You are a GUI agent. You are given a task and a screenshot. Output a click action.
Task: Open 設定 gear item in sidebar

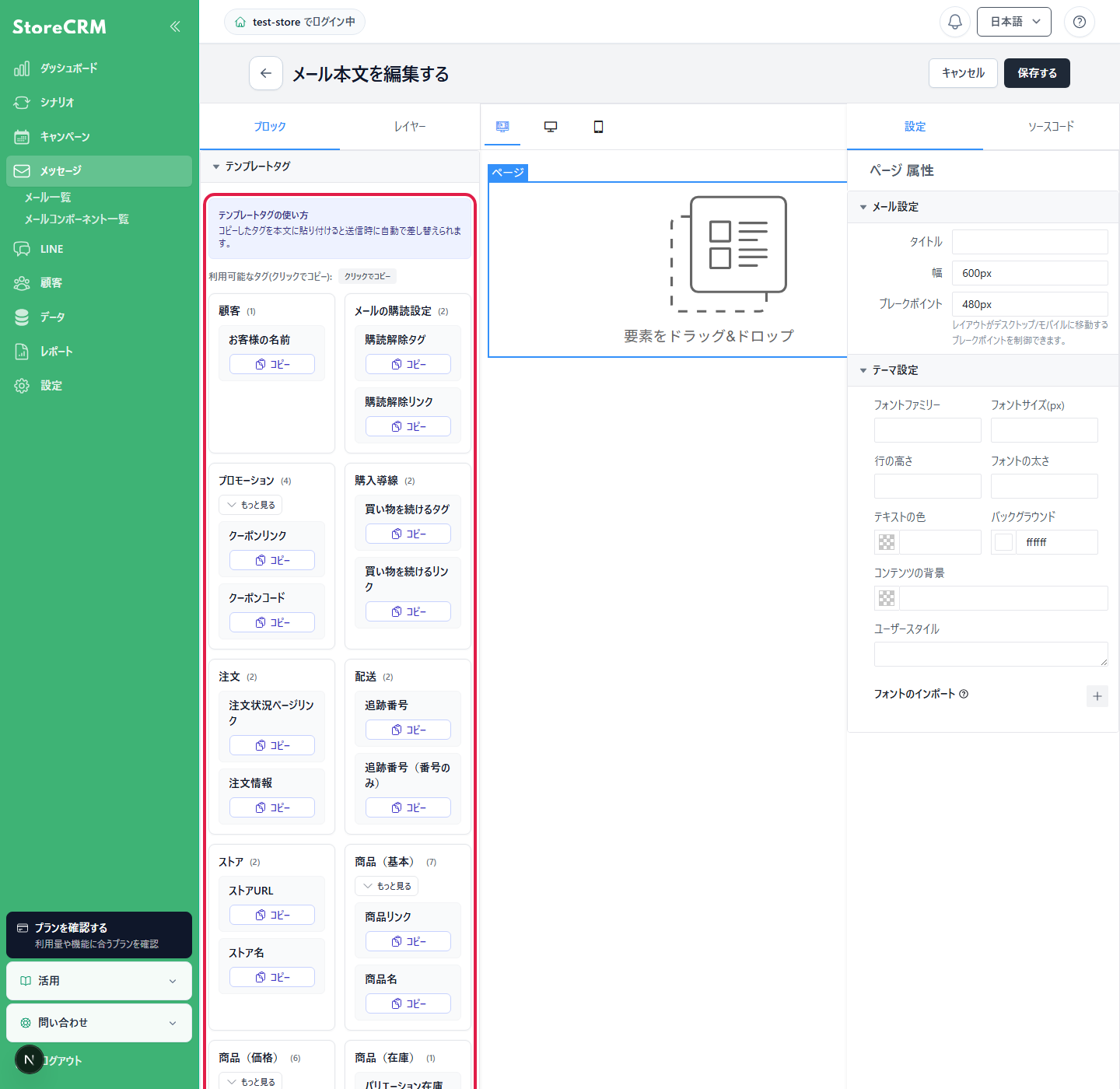[x=99, y=386]
